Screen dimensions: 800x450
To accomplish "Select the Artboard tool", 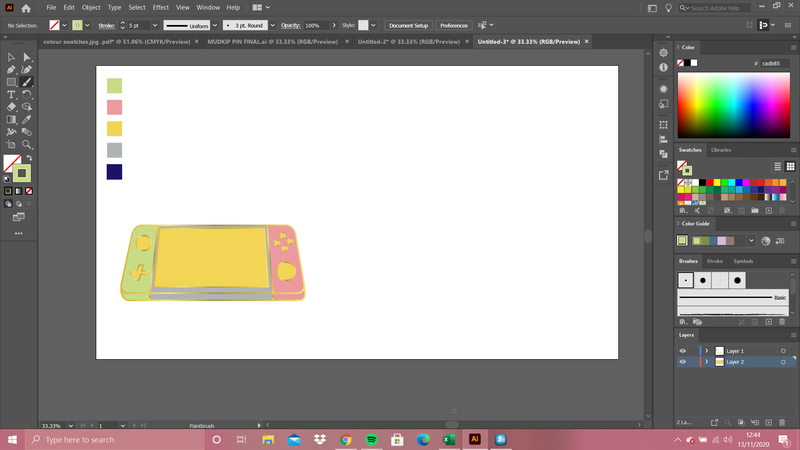I will coord(11,144).
